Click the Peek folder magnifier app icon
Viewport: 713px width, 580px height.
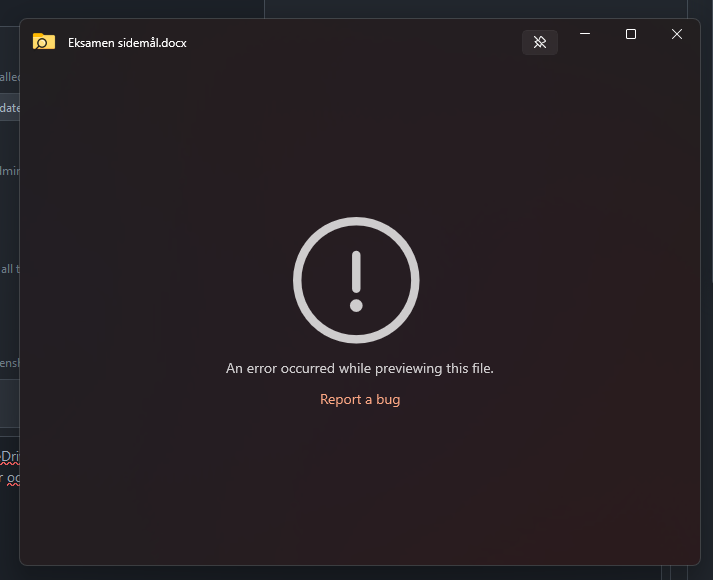click(x=44, y=41)
